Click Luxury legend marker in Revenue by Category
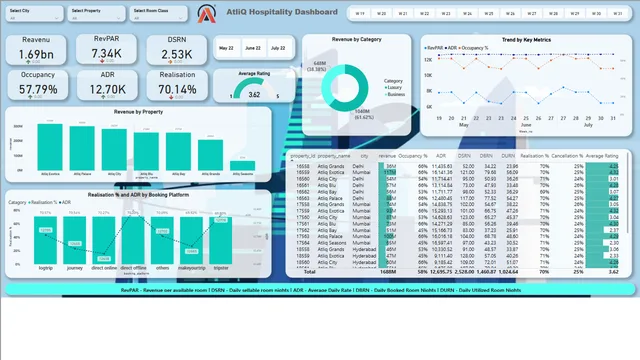The image size is (640, 360). click(x=386, y=88)
